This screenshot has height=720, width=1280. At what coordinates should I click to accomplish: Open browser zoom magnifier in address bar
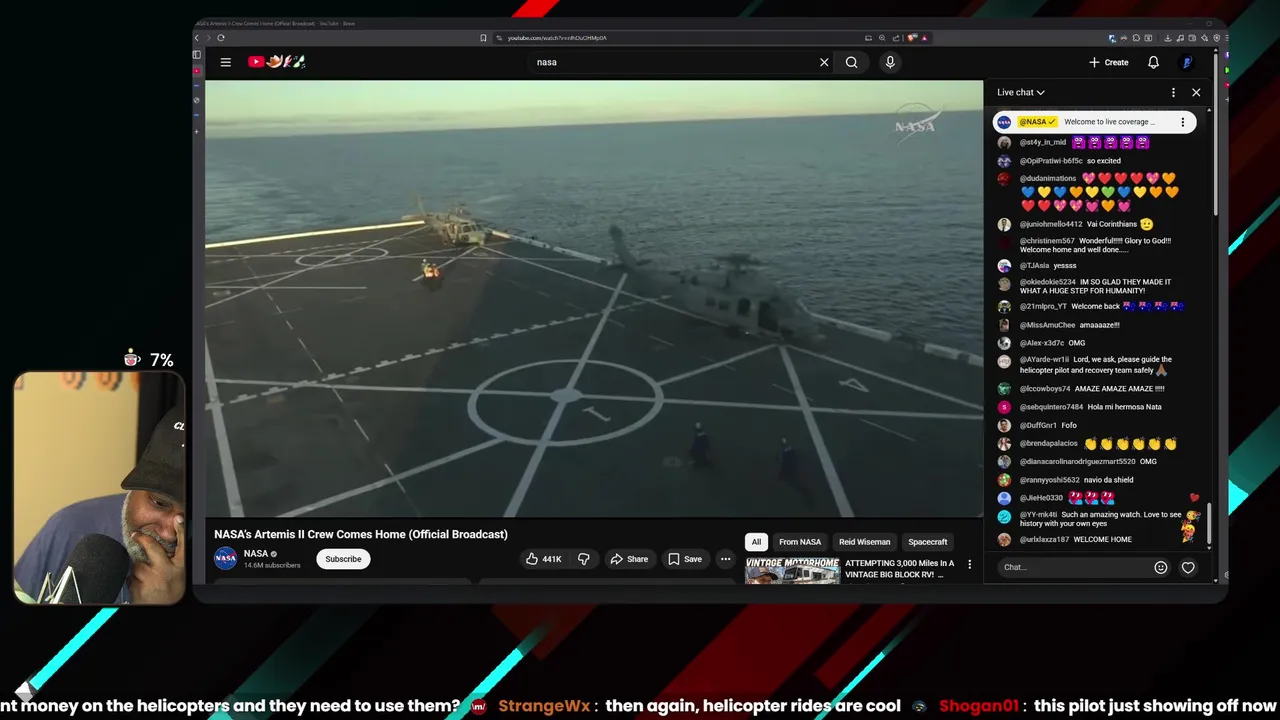[x=882, y=38]
